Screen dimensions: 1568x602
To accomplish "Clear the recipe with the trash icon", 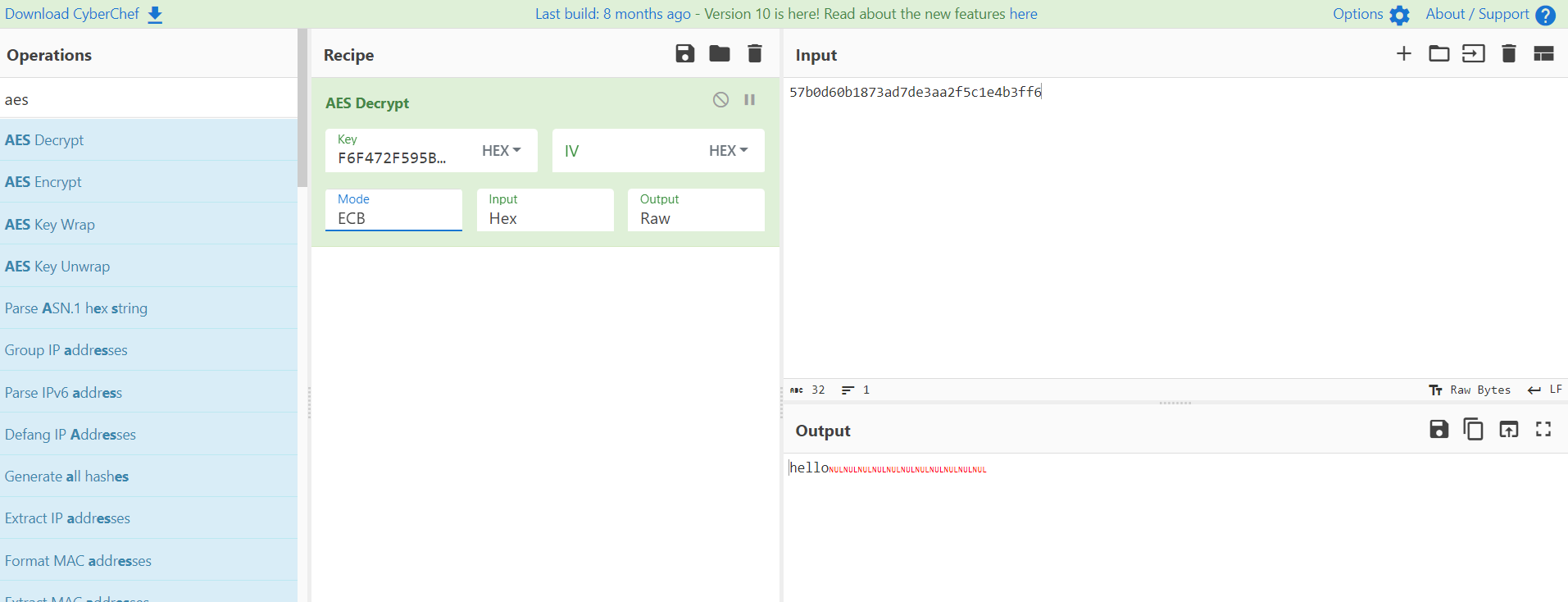I will tap(755, 54).
